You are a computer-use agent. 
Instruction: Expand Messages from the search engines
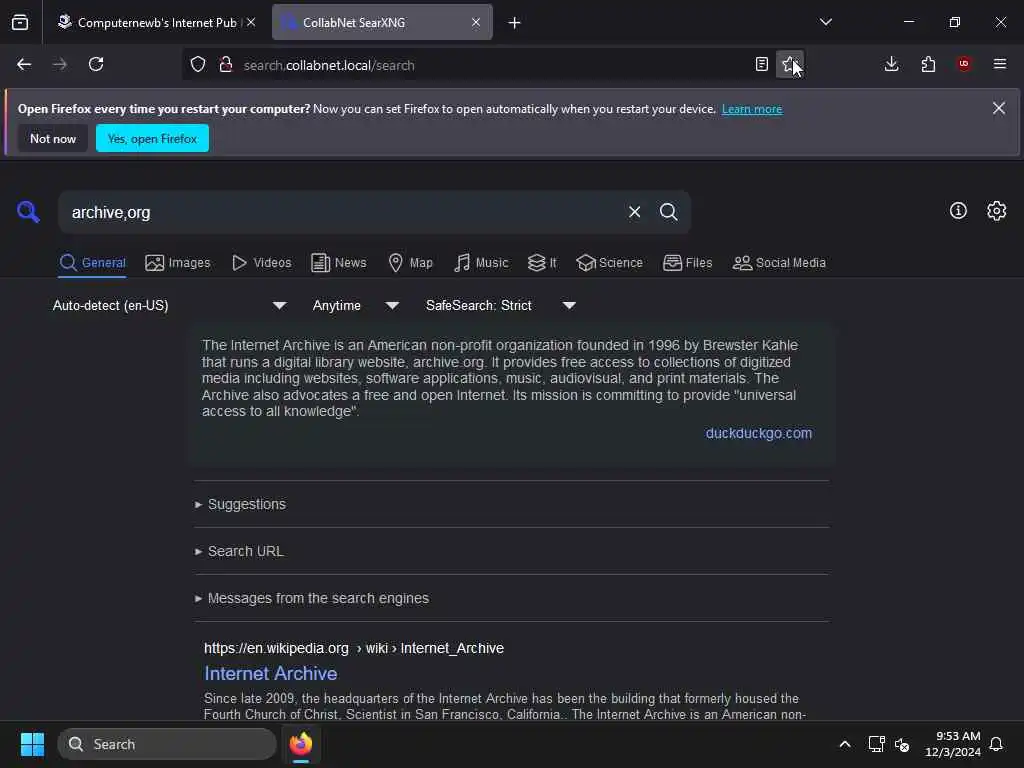coord(312,598)
